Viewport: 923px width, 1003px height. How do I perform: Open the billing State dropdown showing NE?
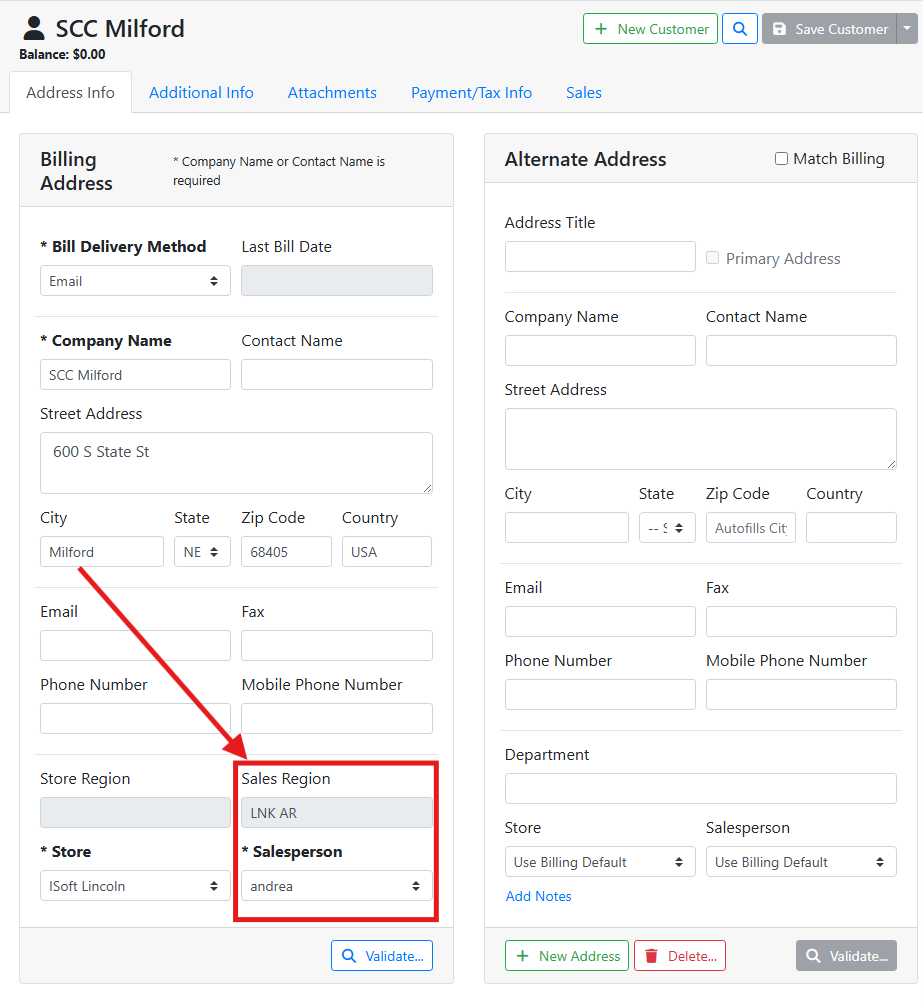(202, 552)
